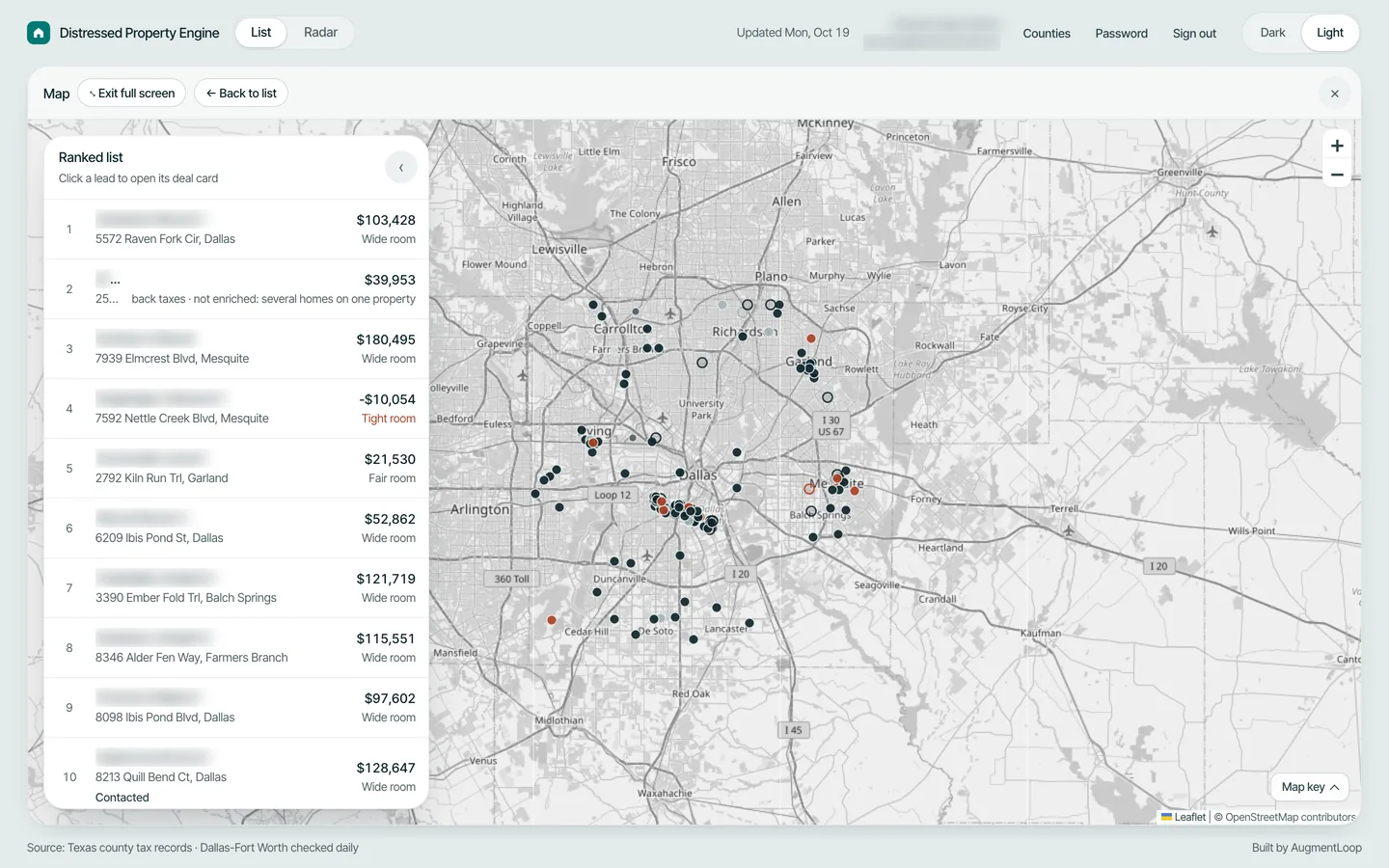
Task: Click the green home logo icon
Action: tap(39, 33)
